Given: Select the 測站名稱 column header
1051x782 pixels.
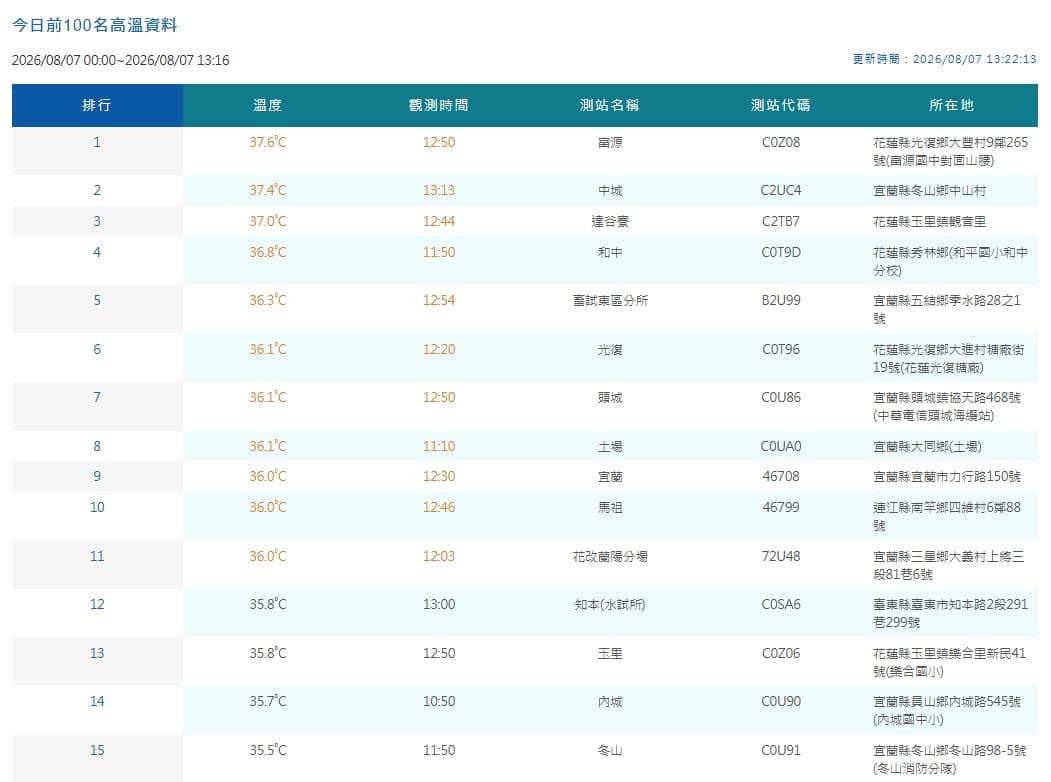Looking at the screenshot, I should coord(610,105).
